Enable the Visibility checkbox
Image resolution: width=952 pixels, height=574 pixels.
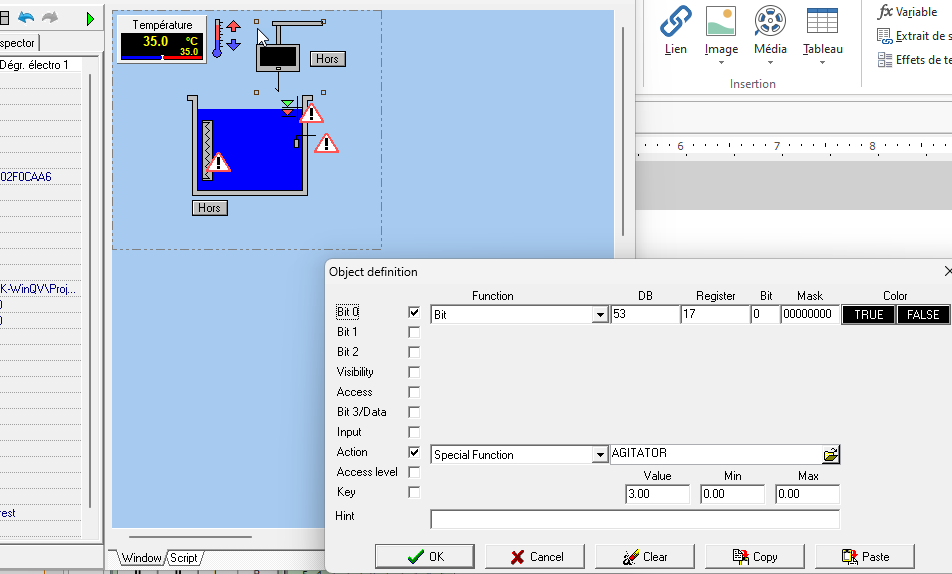(414, 372)
